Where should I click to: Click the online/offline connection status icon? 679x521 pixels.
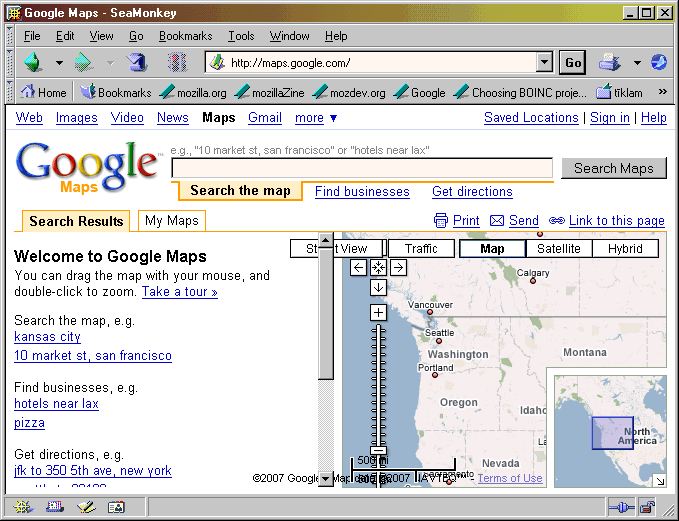click(621, 507)
